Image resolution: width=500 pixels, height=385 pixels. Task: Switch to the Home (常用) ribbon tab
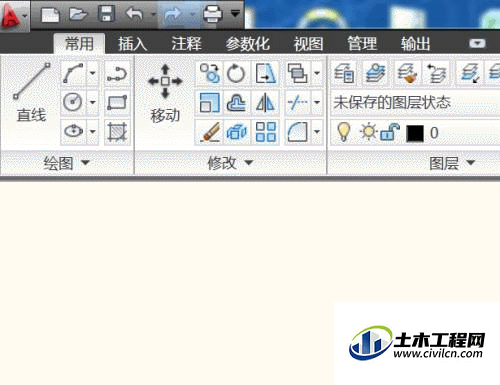[x=79, y=44]
